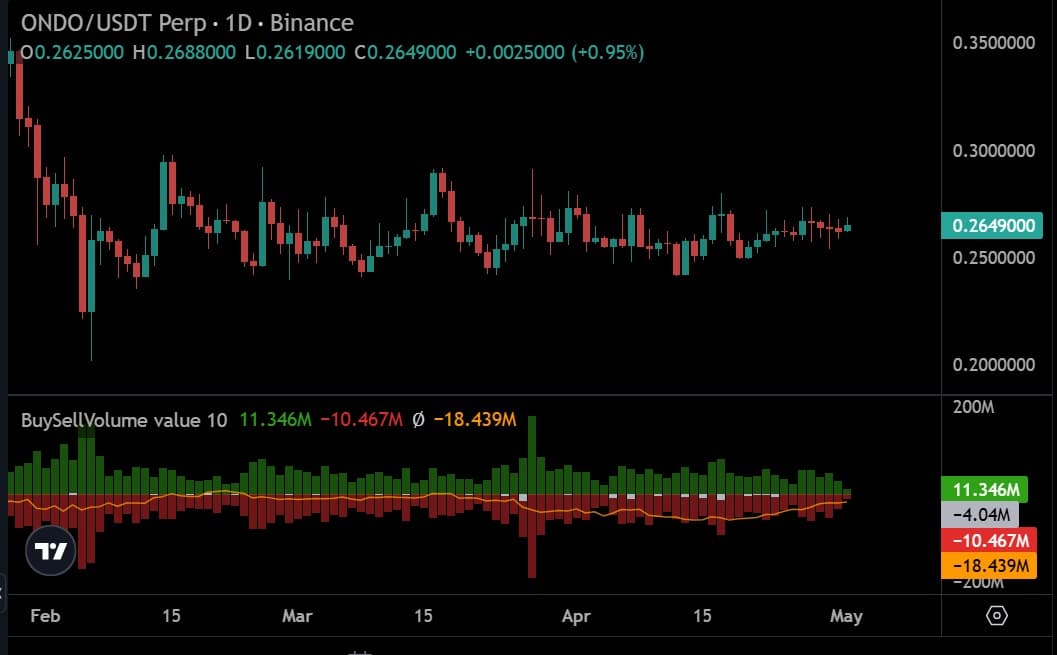Click the Feb label on time axis
The height and width of the screenshot is (655, 1057).
coord(45,616)
